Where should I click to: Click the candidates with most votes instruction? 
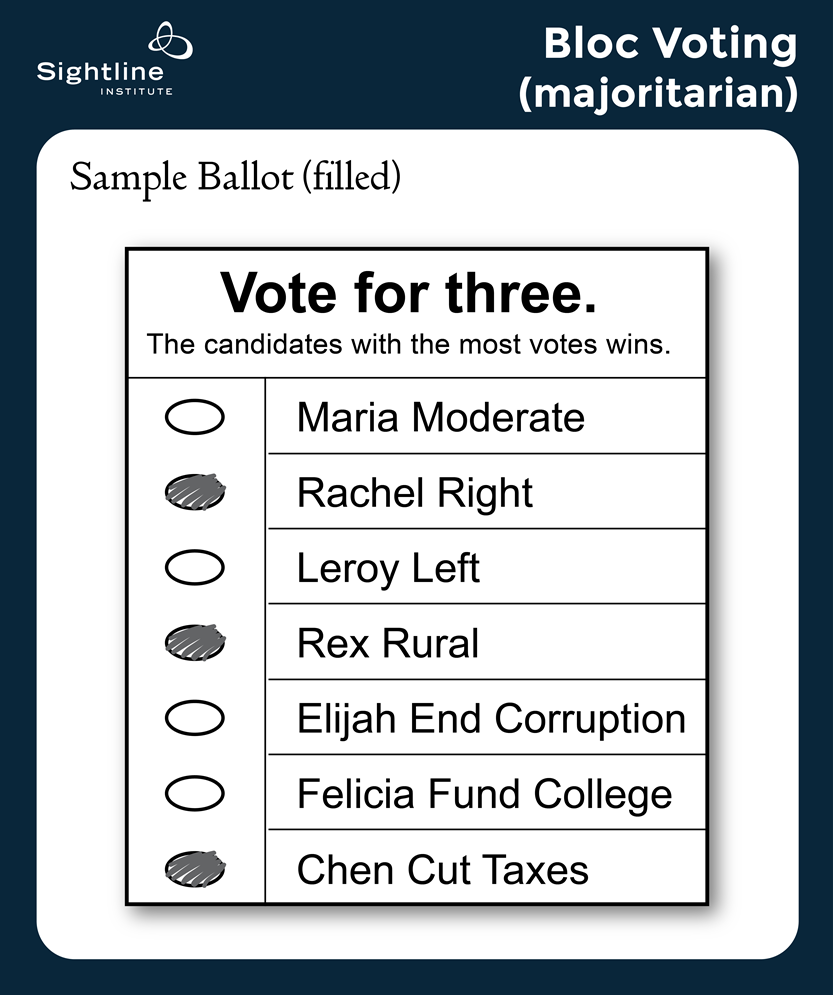[408, 345]
